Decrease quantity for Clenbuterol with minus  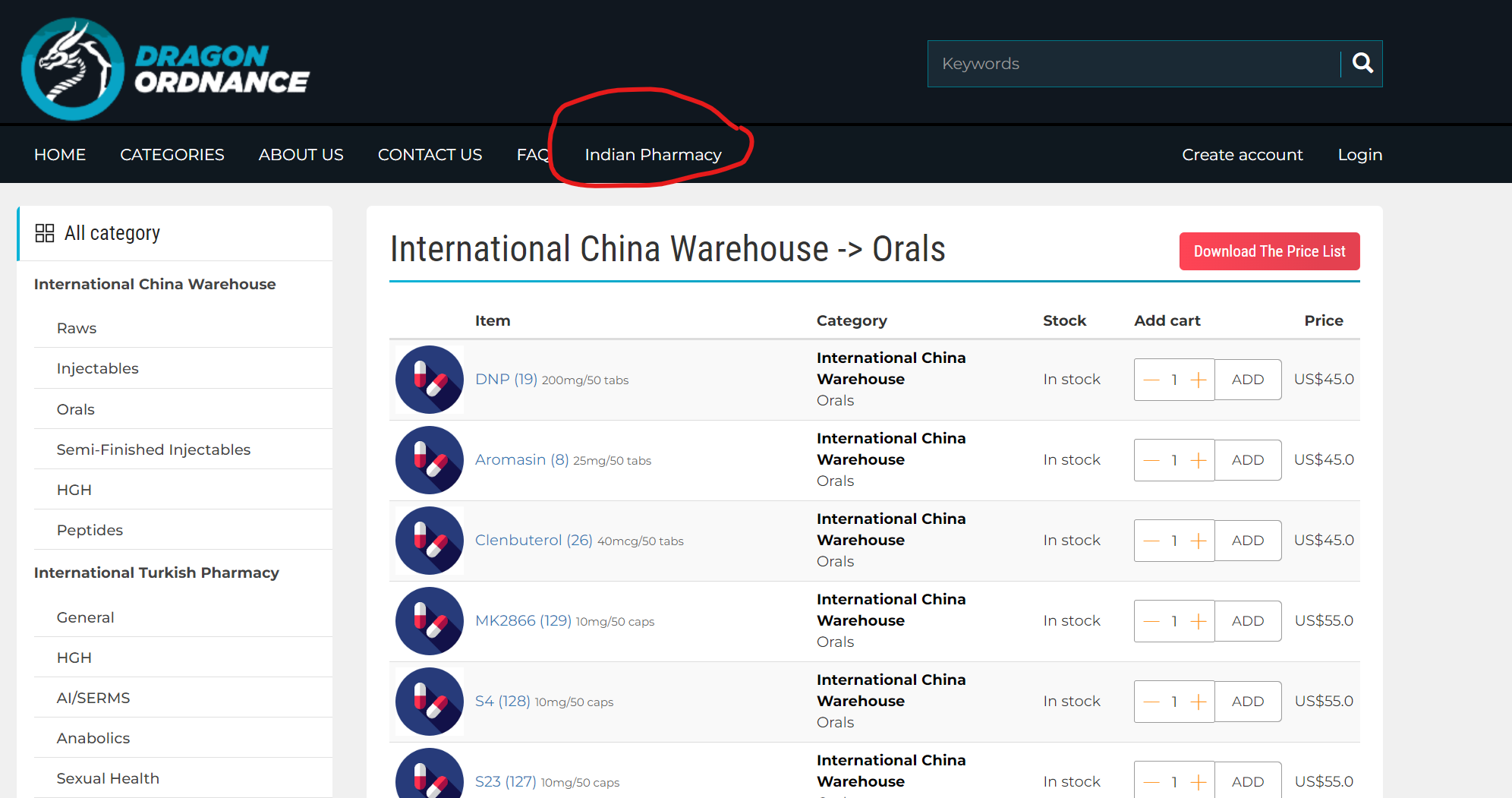pos(1151,541)
